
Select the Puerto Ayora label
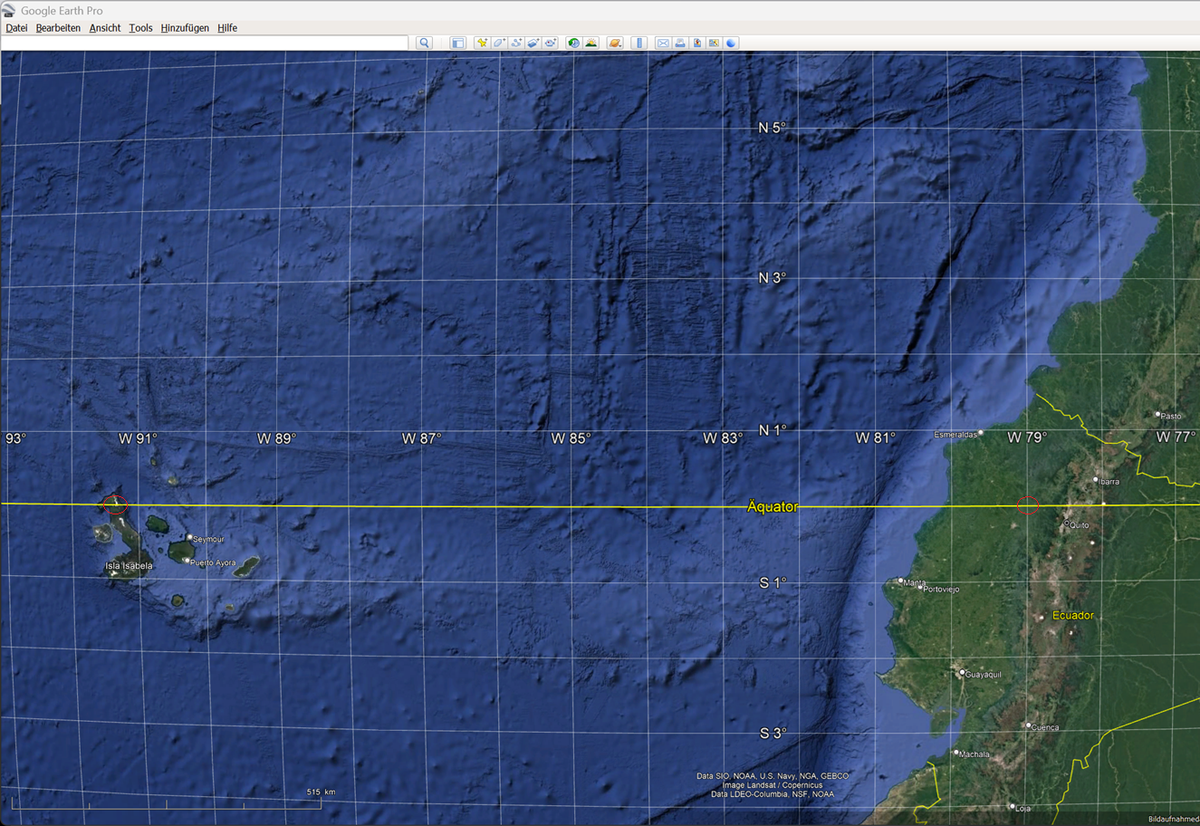(x=213, y=563)
